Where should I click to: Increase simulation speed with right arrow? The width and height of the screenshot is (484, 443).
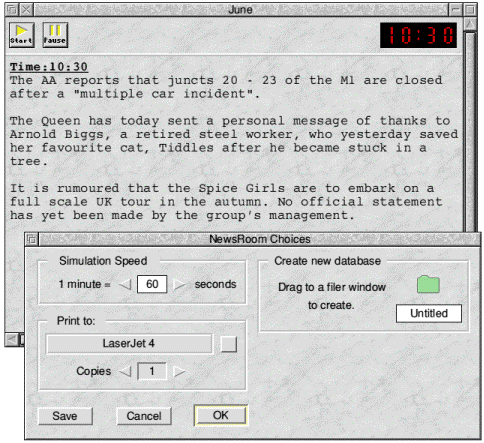pyautogui.click(x=179, y=284)
